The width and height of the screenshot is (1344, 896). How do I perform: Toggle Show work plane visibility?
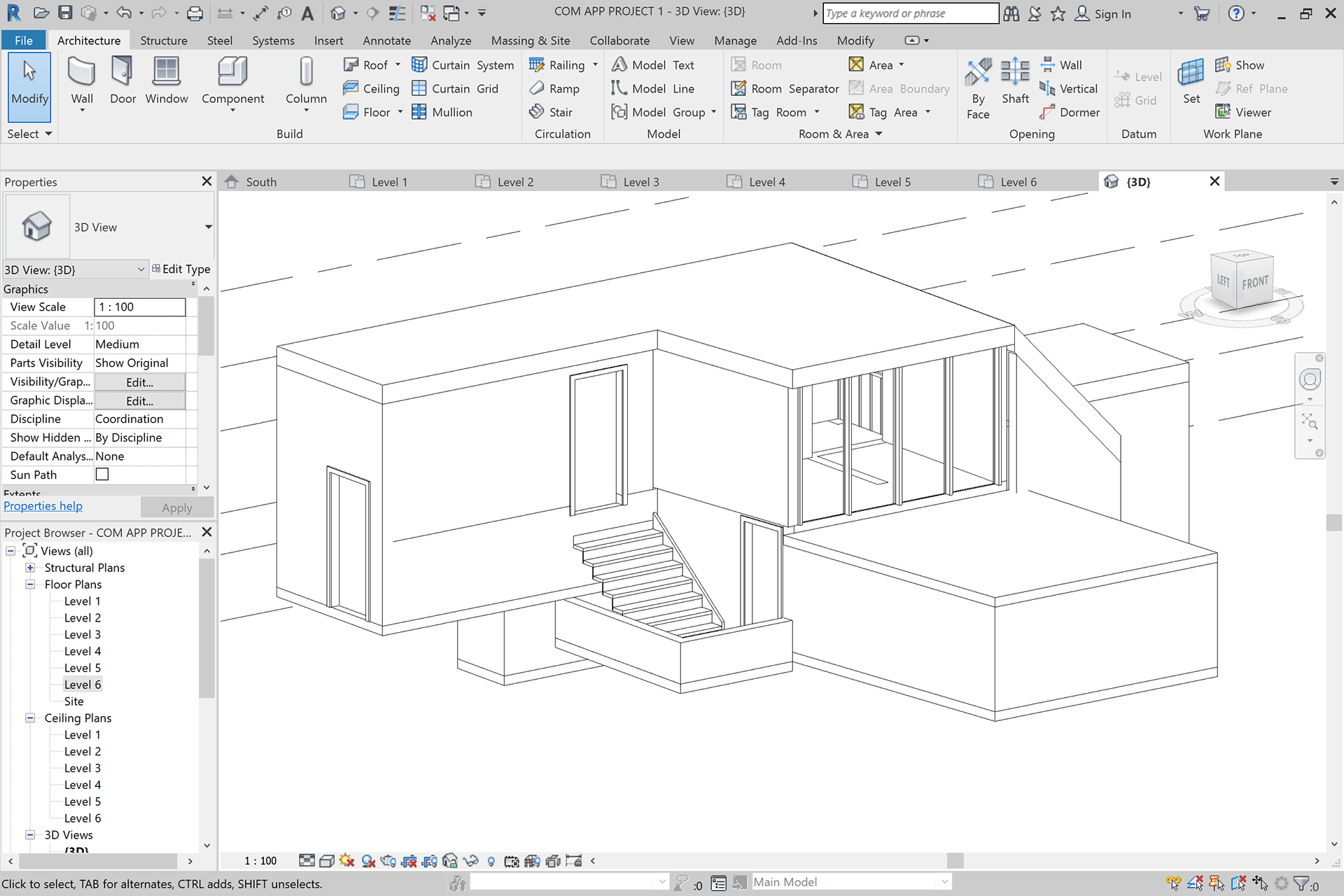pos(1240,65)
